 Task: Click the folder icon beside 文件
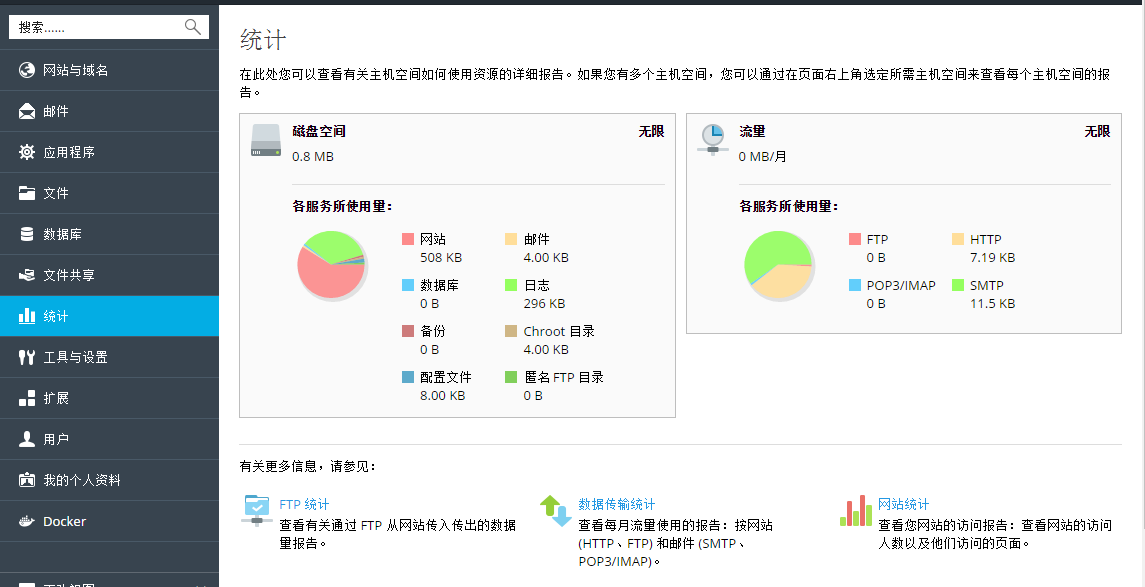(27, 193)
